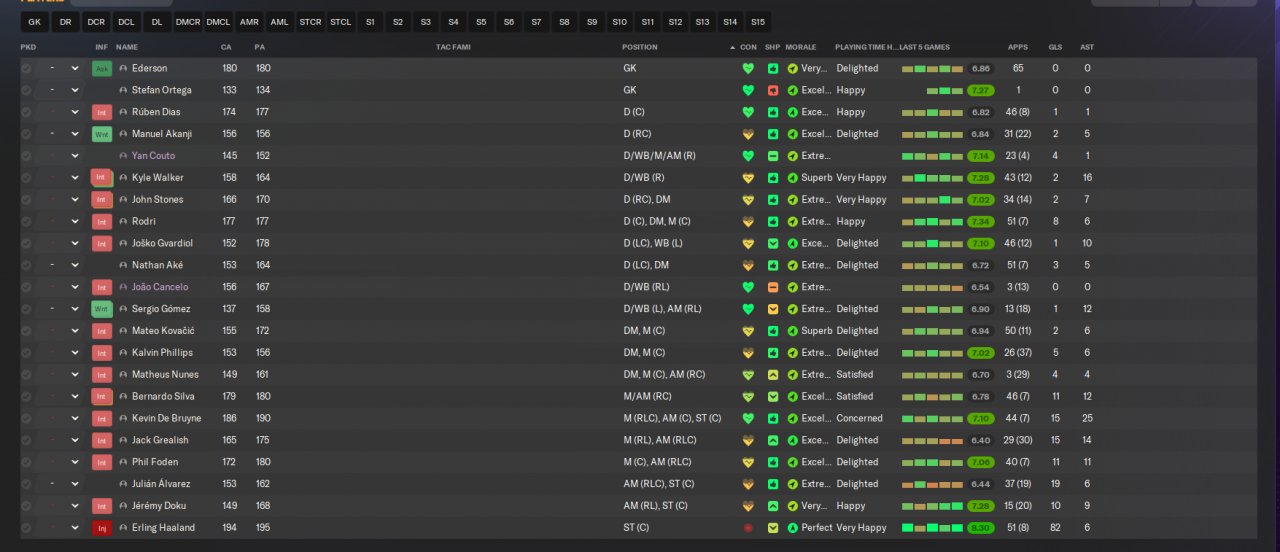
Task: Open position dropdown chevron for John Stones
Action: pyautogui.click(x=74, y=200)
